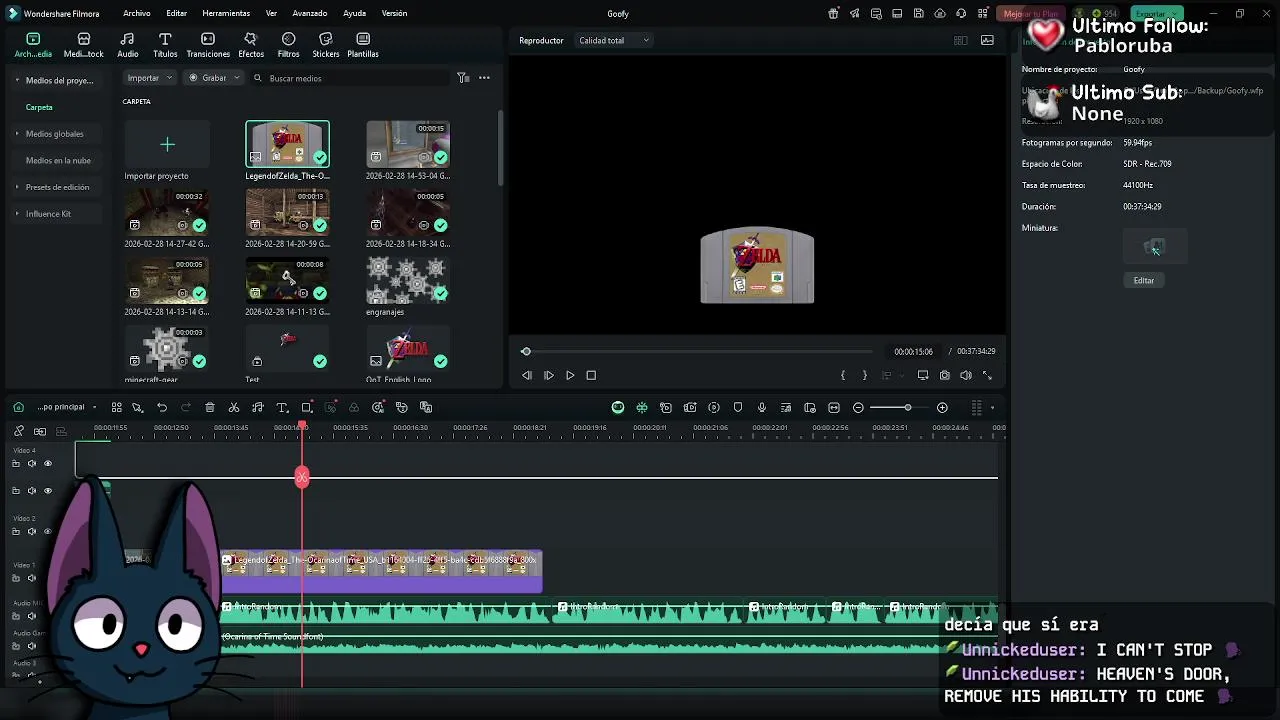Screen dimensions: 1280x720
Task: Select the scissors split tool
Action: click(234, 407)
